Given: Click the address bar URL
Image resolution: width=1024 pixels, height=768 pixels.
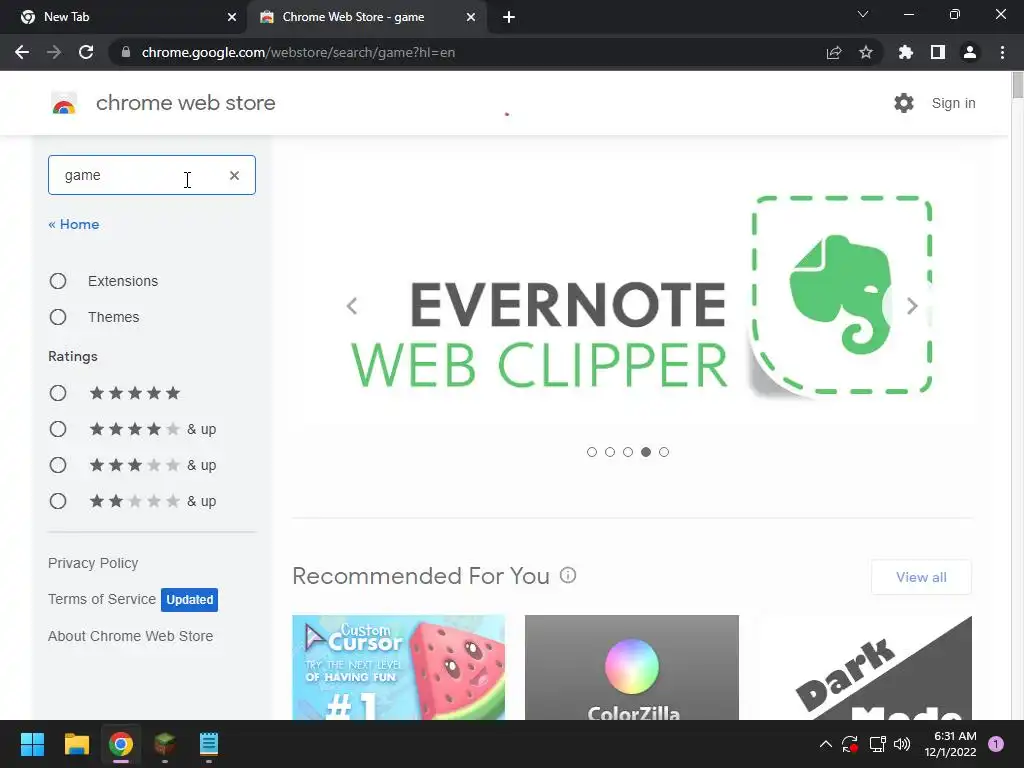Looking at the screenshot, I should (298, 52).
